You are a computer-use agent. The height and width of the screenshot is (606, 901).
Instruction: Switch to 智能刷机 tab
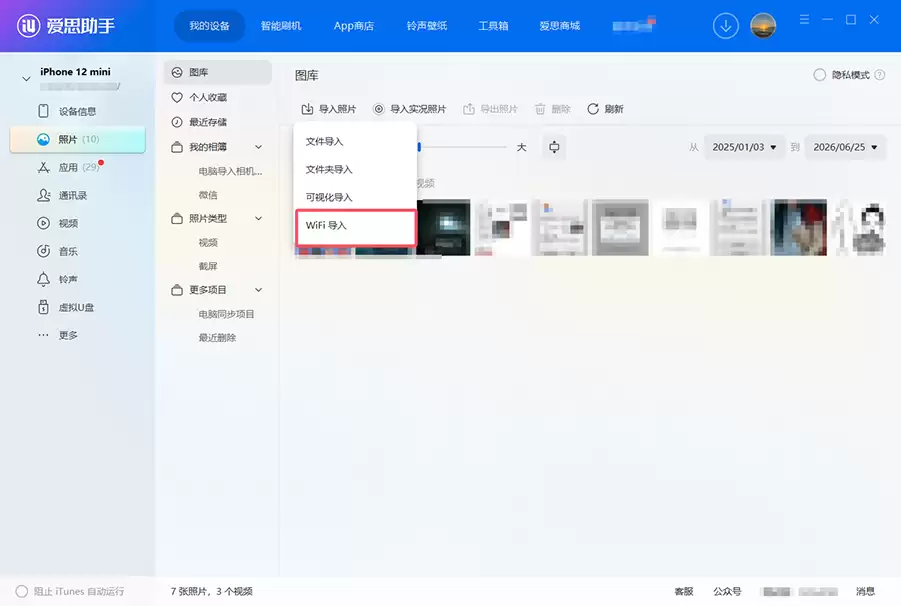281,26
